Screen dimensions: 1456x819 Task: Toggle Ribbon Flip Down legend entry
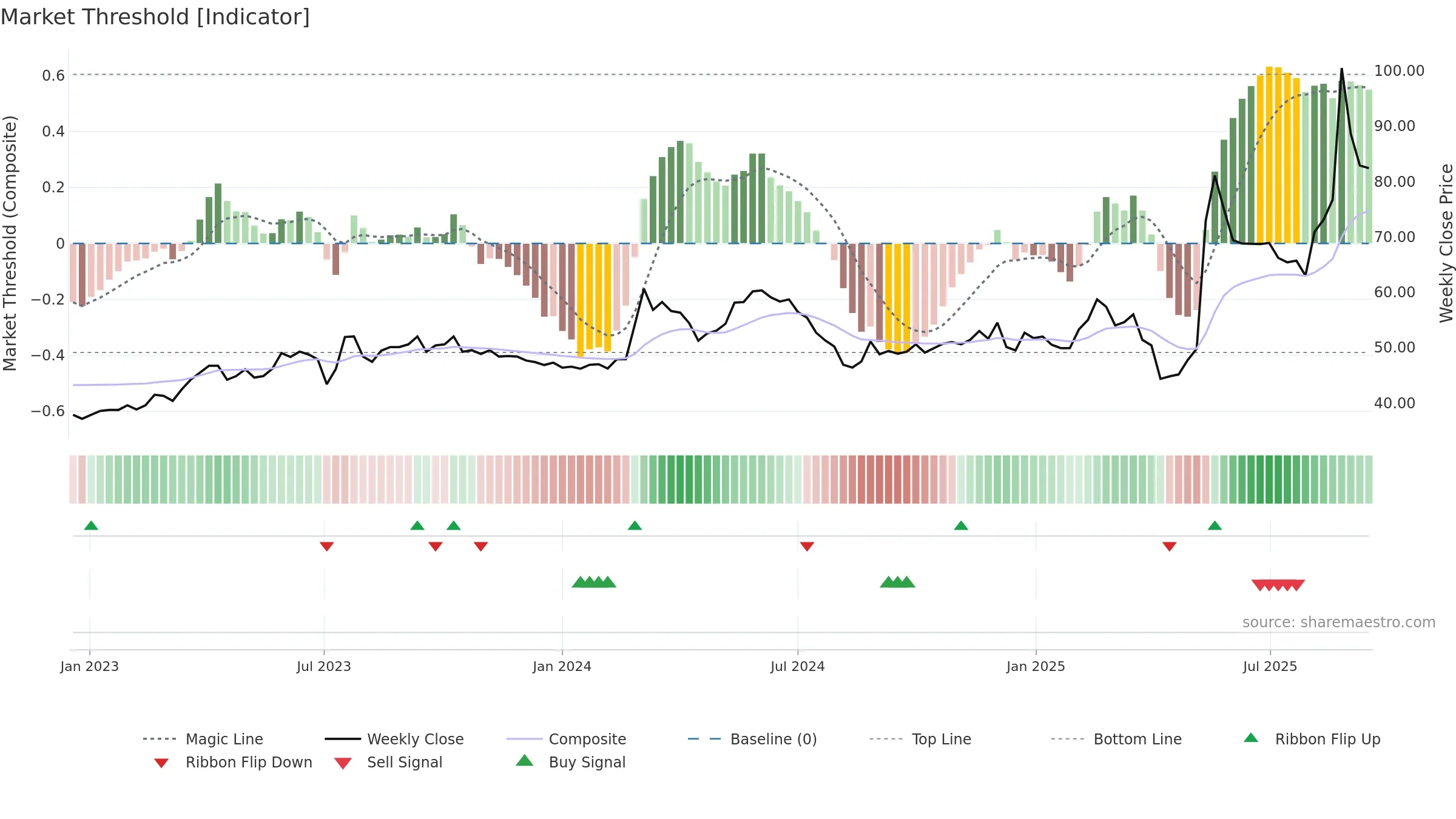[232, 762]
